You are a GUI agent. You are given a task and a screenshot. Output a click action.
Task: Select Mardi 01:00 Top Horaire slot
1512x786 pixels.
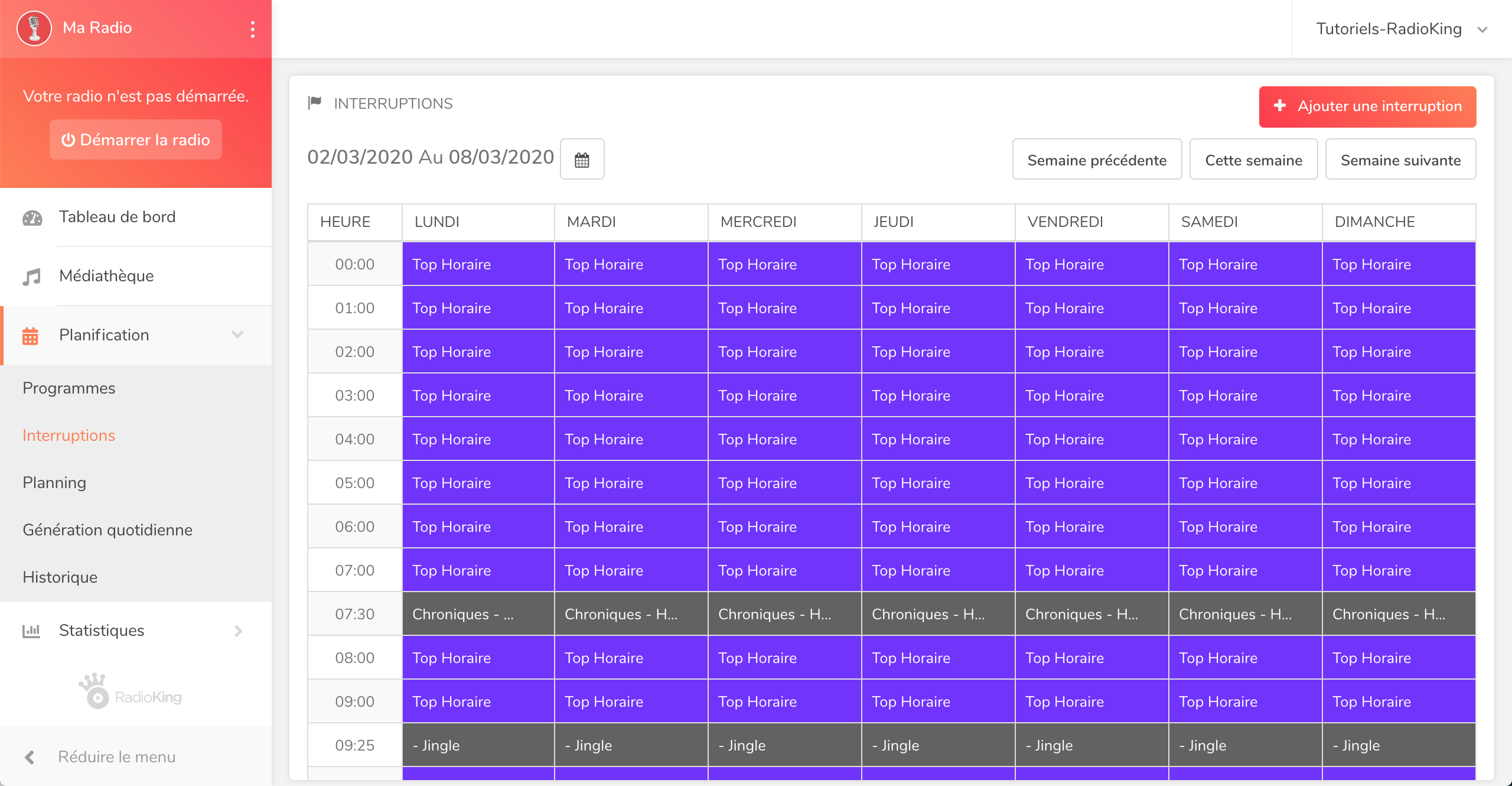pyautogui.click(x=631, y=308)
